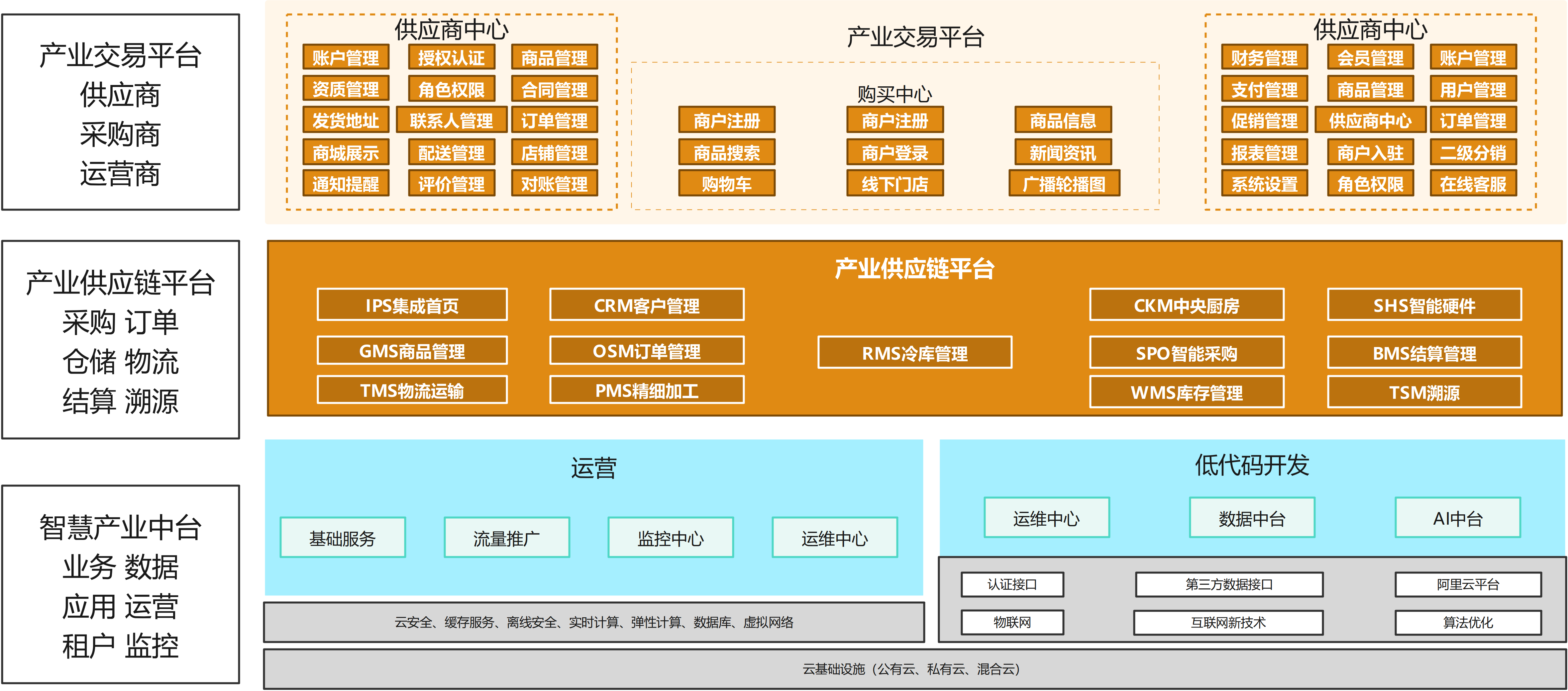
Task: Open the 广播轮播图 box
Action: click(x=1064, y=184)
